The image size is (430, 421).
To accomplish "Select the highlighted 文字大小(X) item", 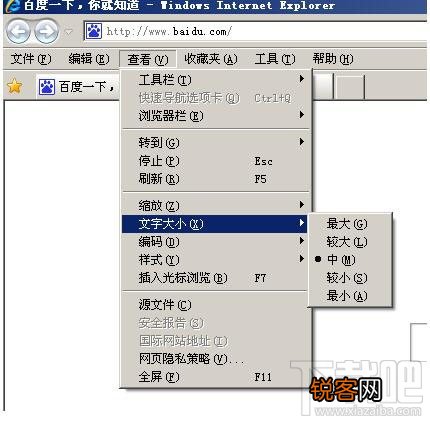I will pyautogui.click(x=215, y=224).
